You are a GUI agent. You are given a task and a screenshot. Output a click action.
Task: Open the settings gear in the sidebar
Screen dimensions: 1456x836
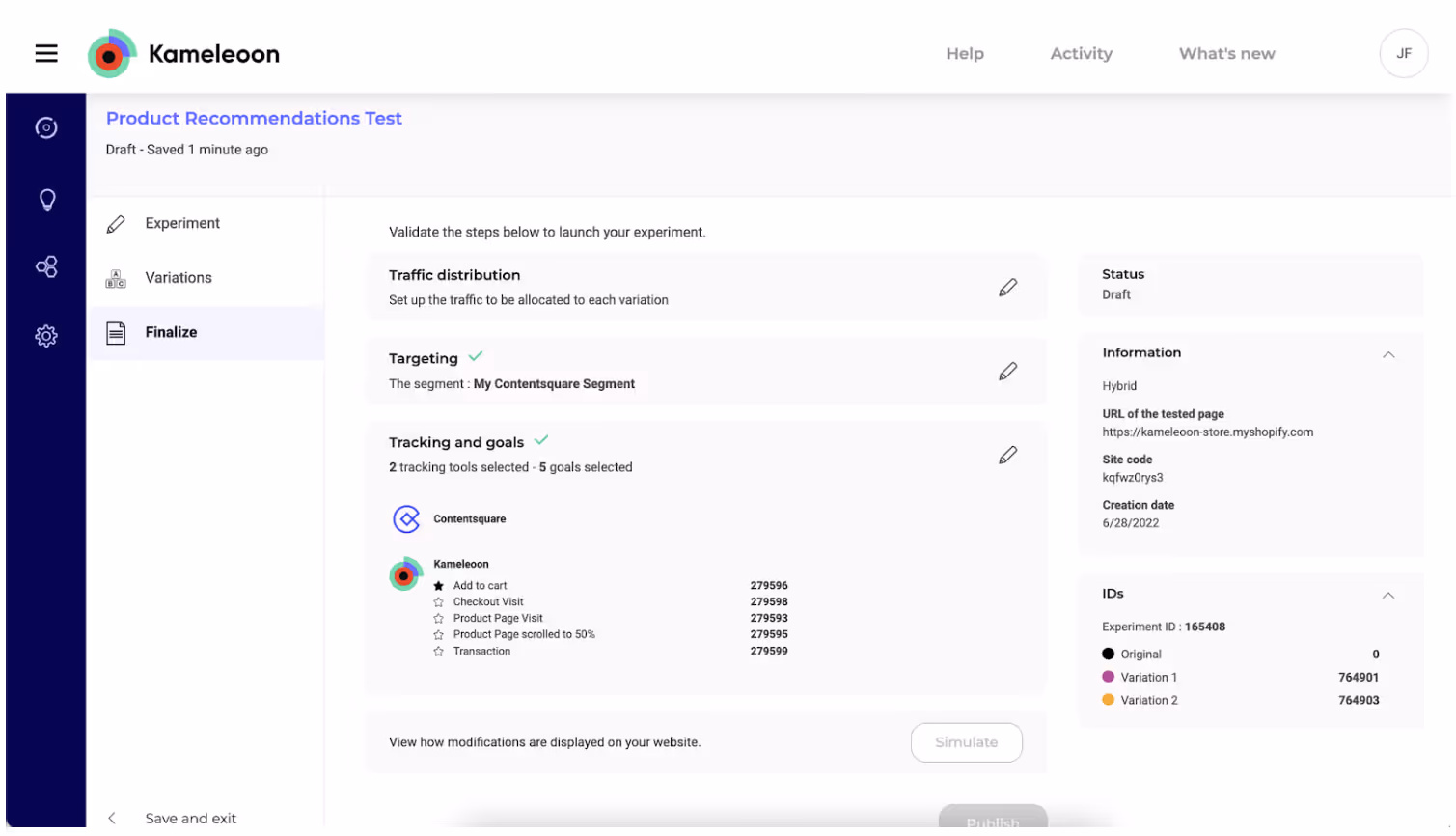(45, 335)
